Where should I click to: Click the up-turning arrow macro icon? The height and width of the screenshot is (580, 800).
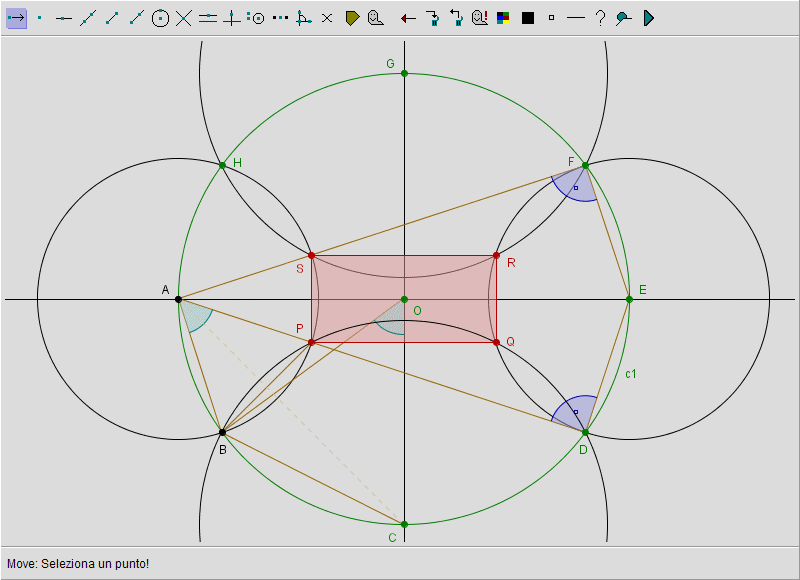[456, 18]
